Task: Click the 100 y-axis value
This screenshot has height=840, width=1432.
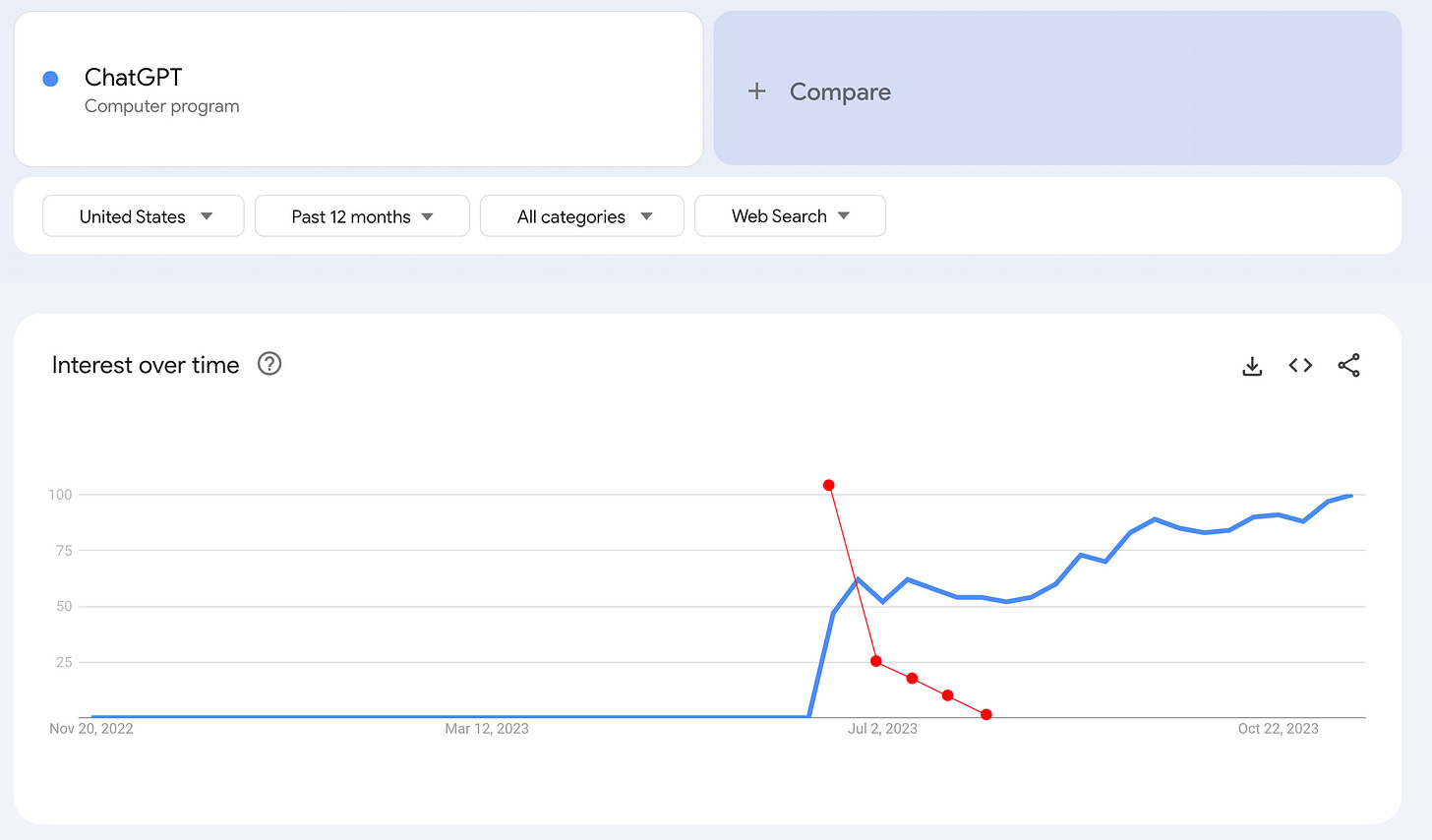Action: 60,495
